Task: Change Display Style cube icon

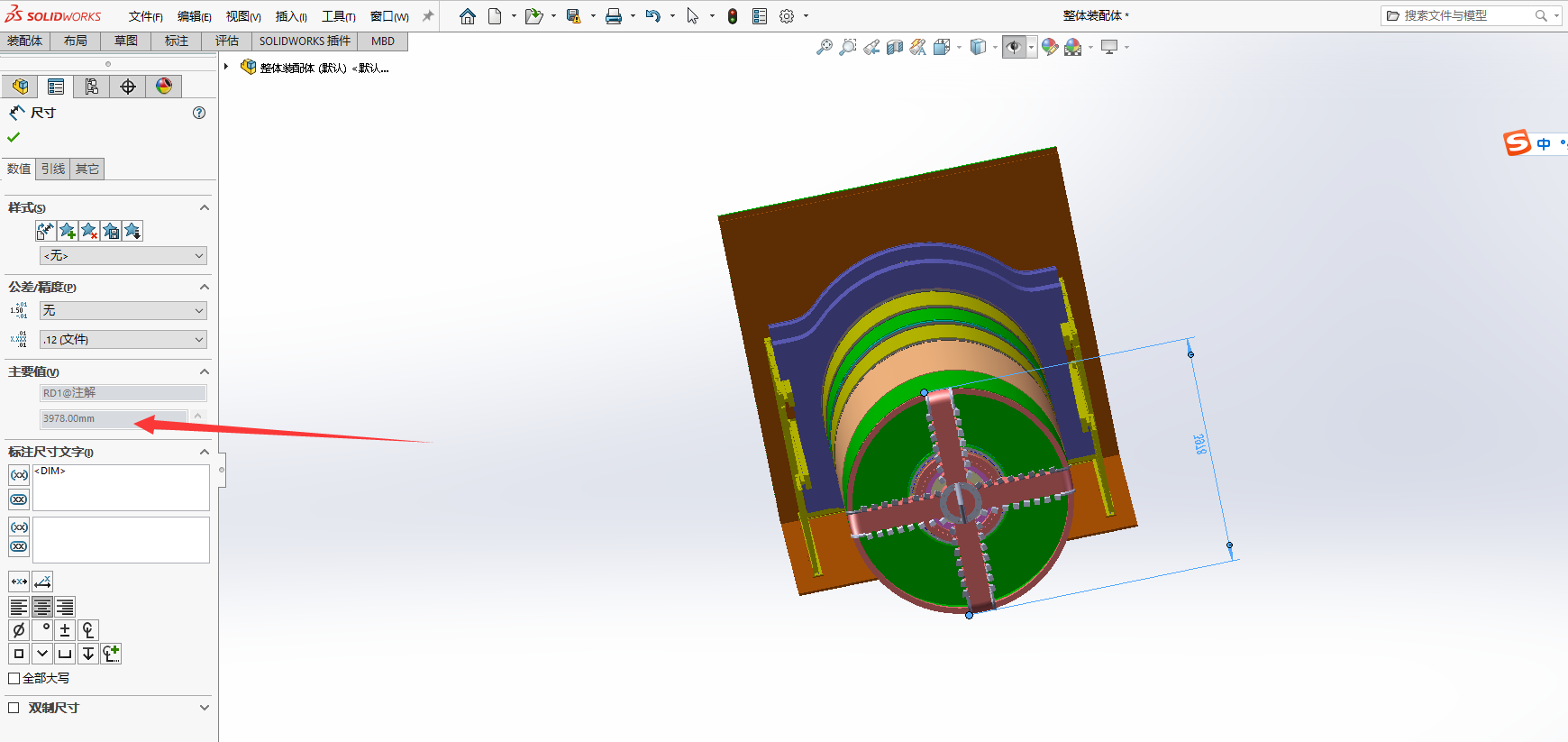Action: [978, 47]
